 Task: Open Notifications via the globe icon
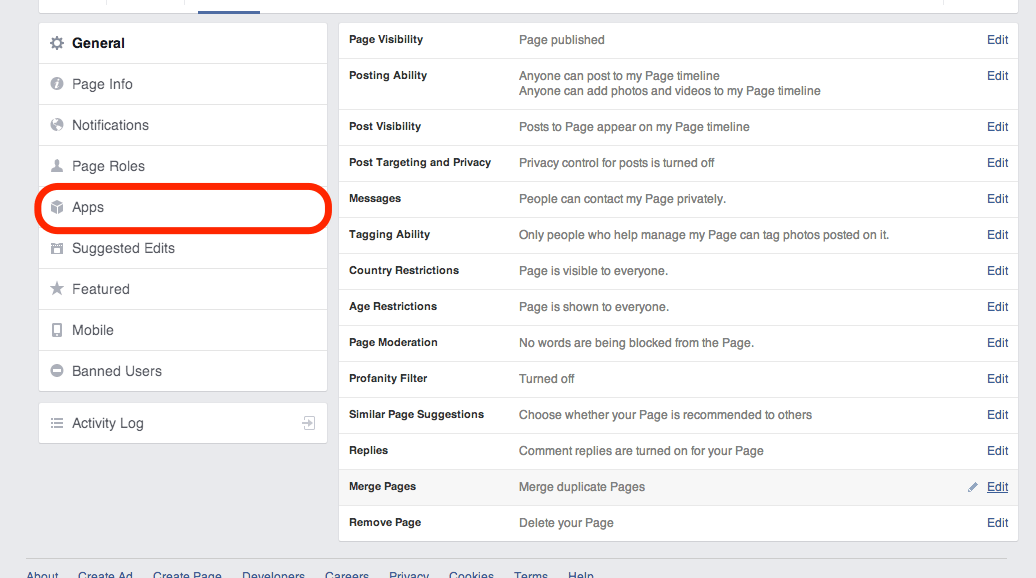[x=56, y=125]
